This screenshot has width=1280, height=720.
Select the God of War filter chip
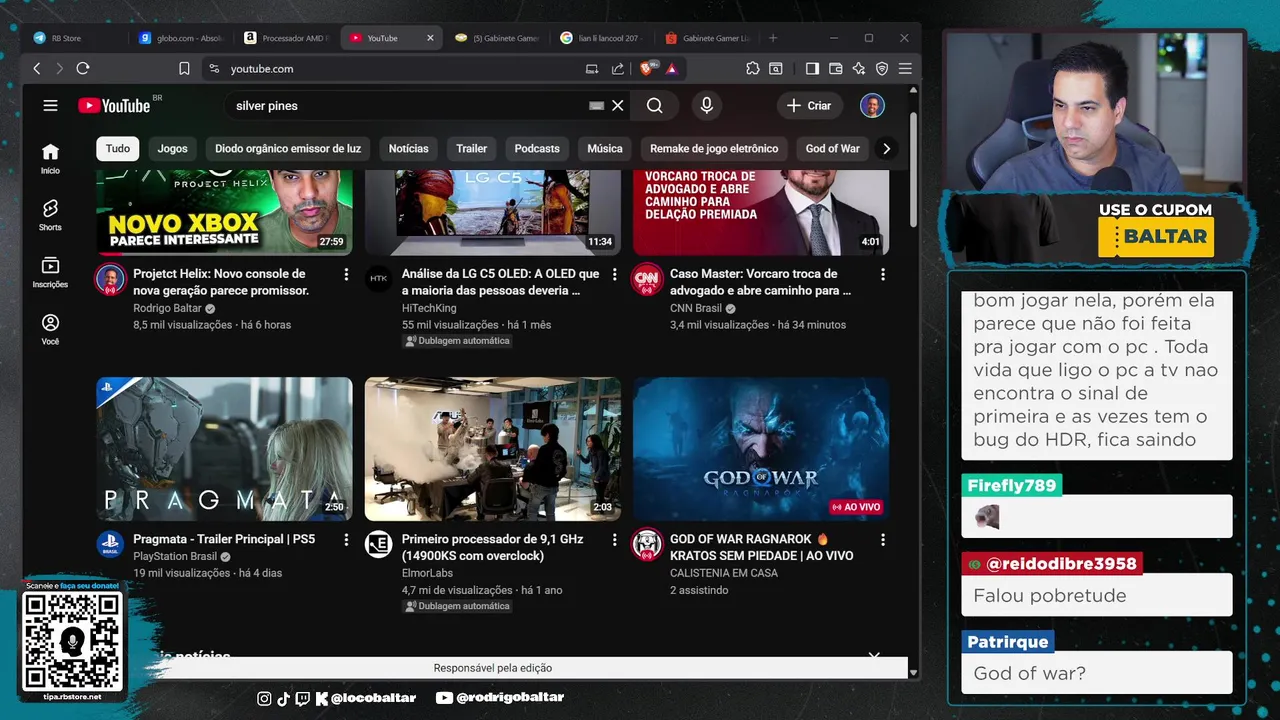click(x=832, y=148)
